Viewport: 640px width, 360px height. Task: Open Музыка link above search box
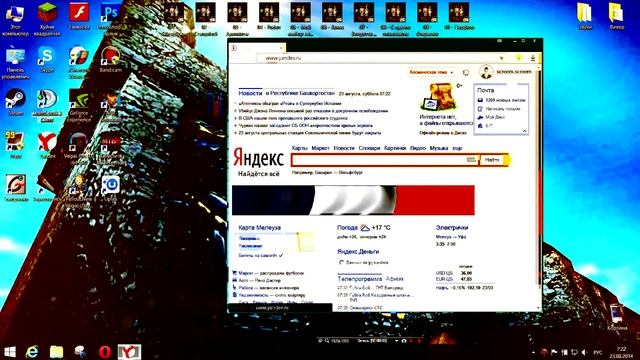pyautogui.click(x=439, y=148)
